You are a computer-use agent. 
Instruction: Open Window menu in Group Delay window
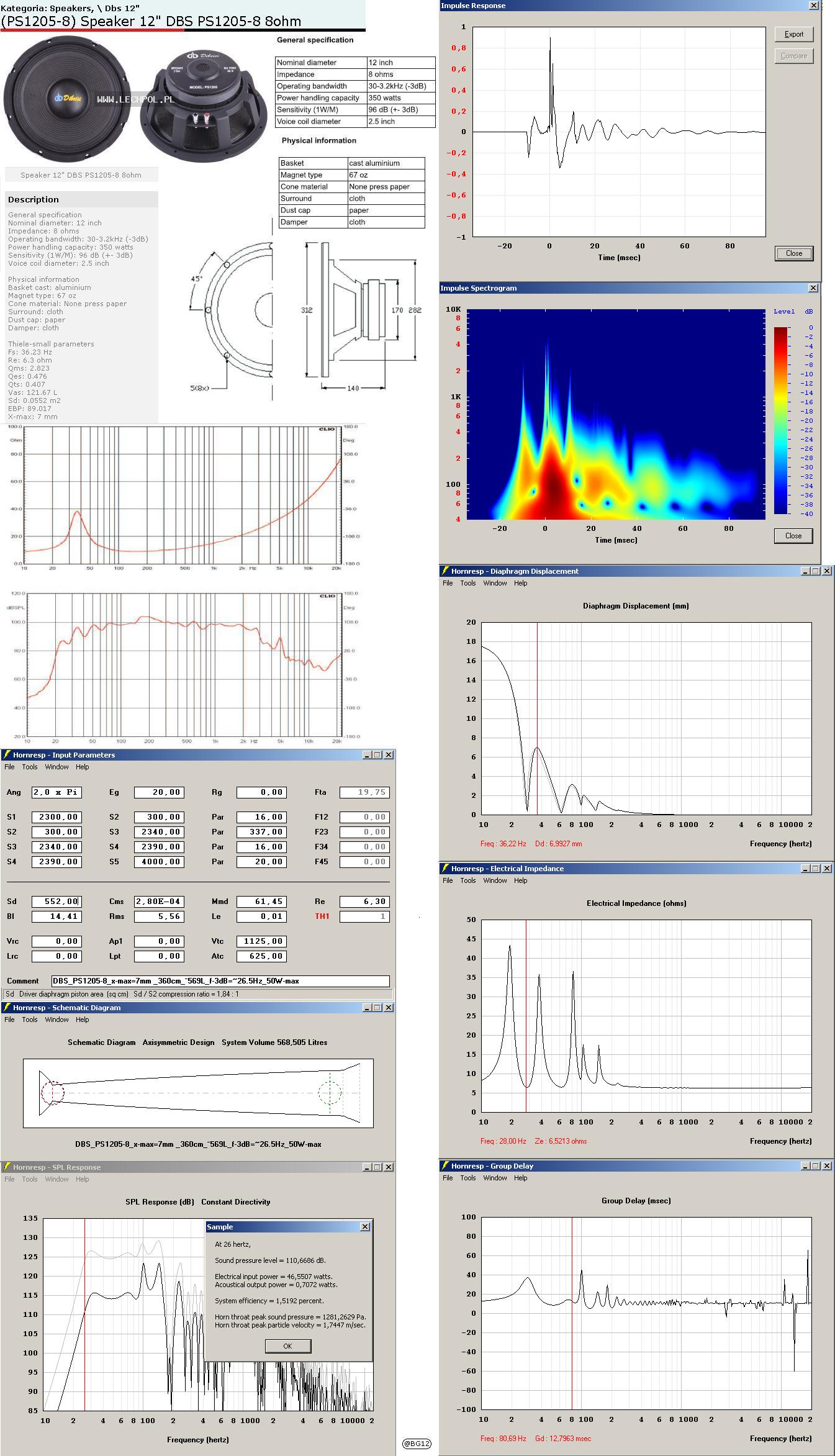point(495,1178)
